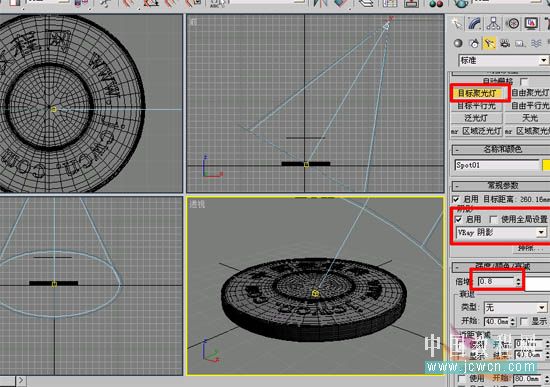Select the spotlight target marker in the front viewport
This screenshot has height=387, width=550.
[306, 164]
